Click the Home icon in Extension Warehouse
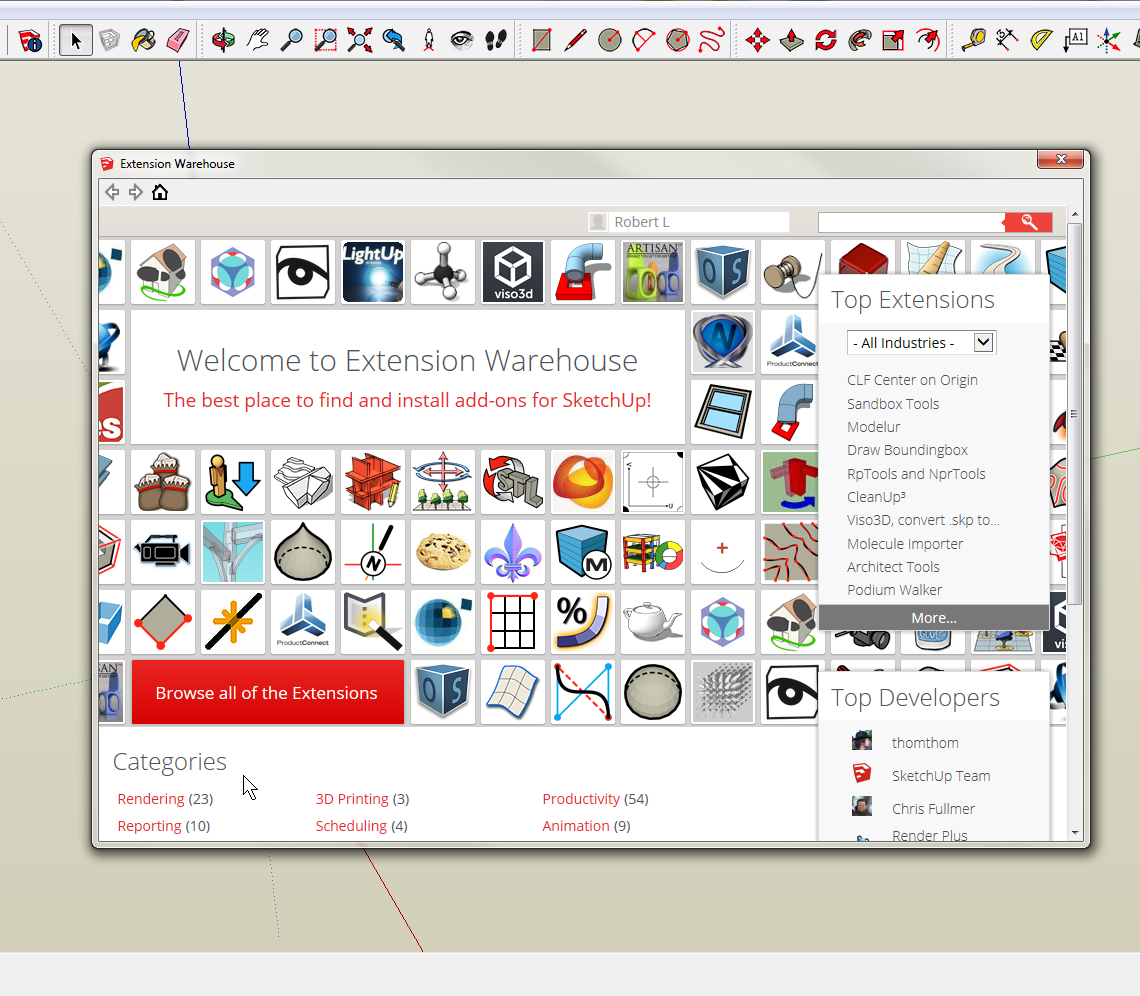Viewport: 1140px width, 996px height. tap(160, 192)
